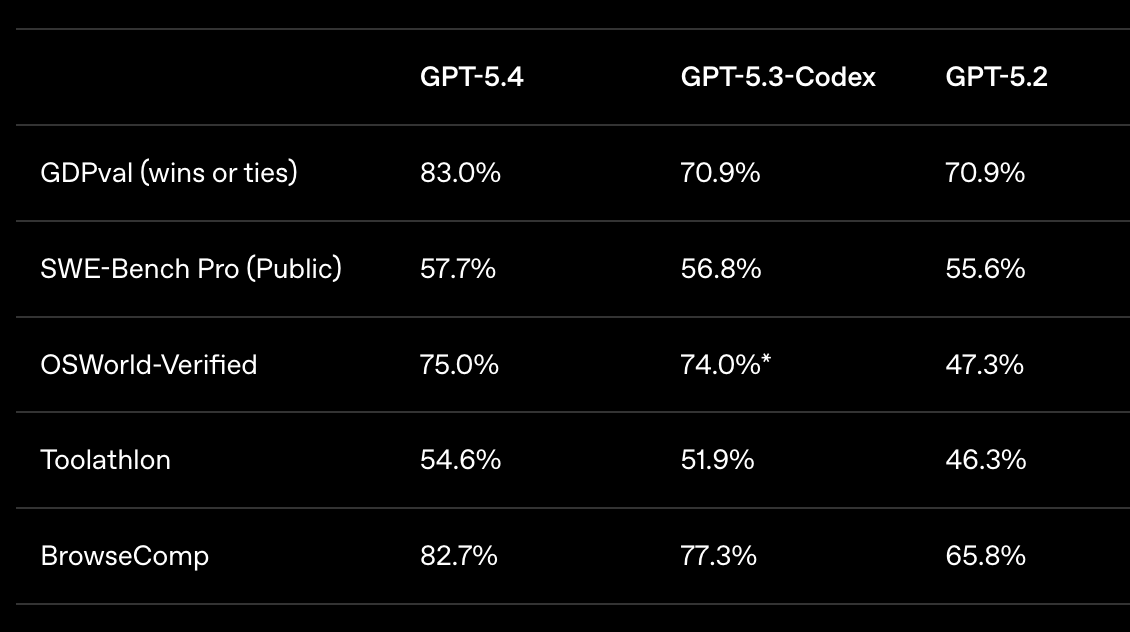Click the 65.8% BrowseComp score

click(985, 556)
